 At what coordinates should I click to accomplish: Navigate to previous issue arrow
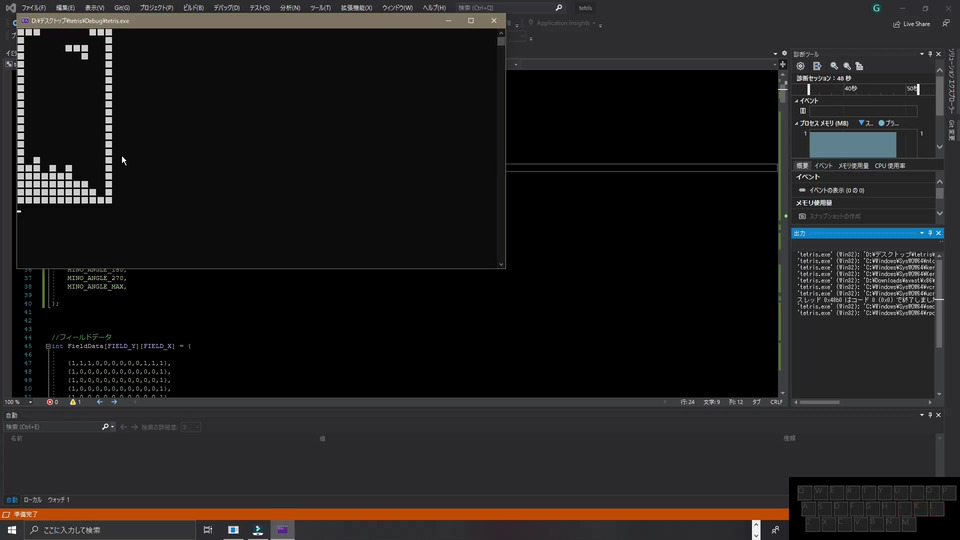click(100, 402)
